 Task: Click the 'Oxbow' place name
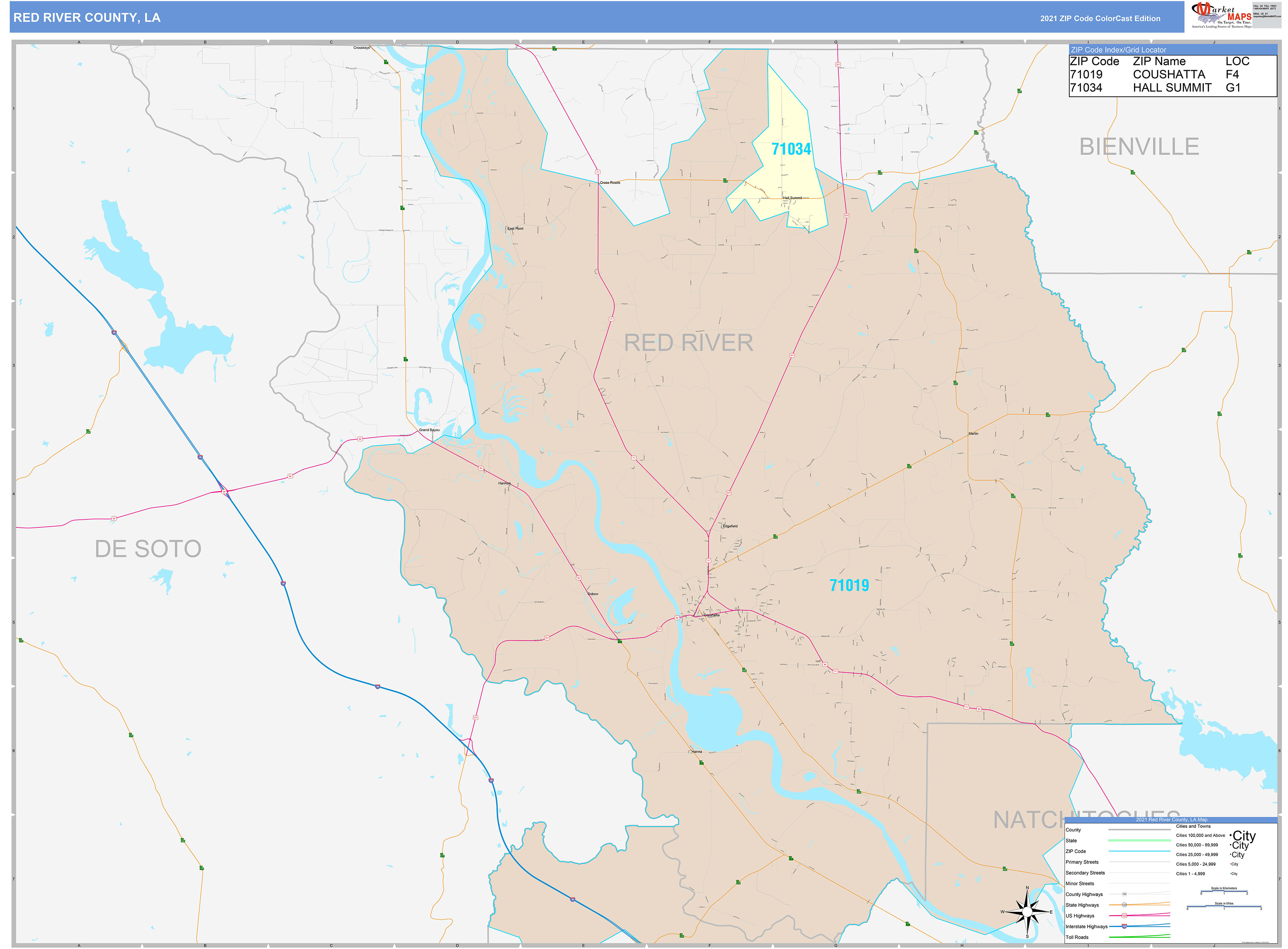coord(593,594)
